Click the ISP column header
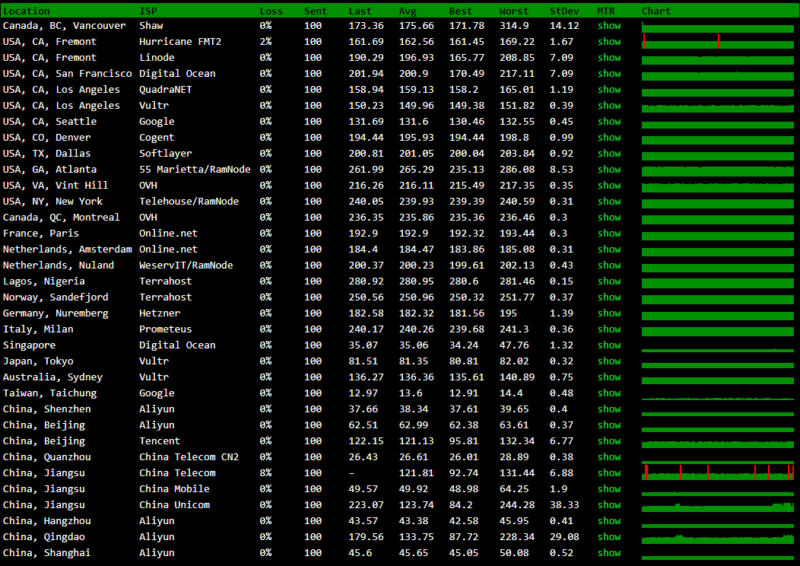The height and width of the screenshot is (566, 800). click(148, 10)
